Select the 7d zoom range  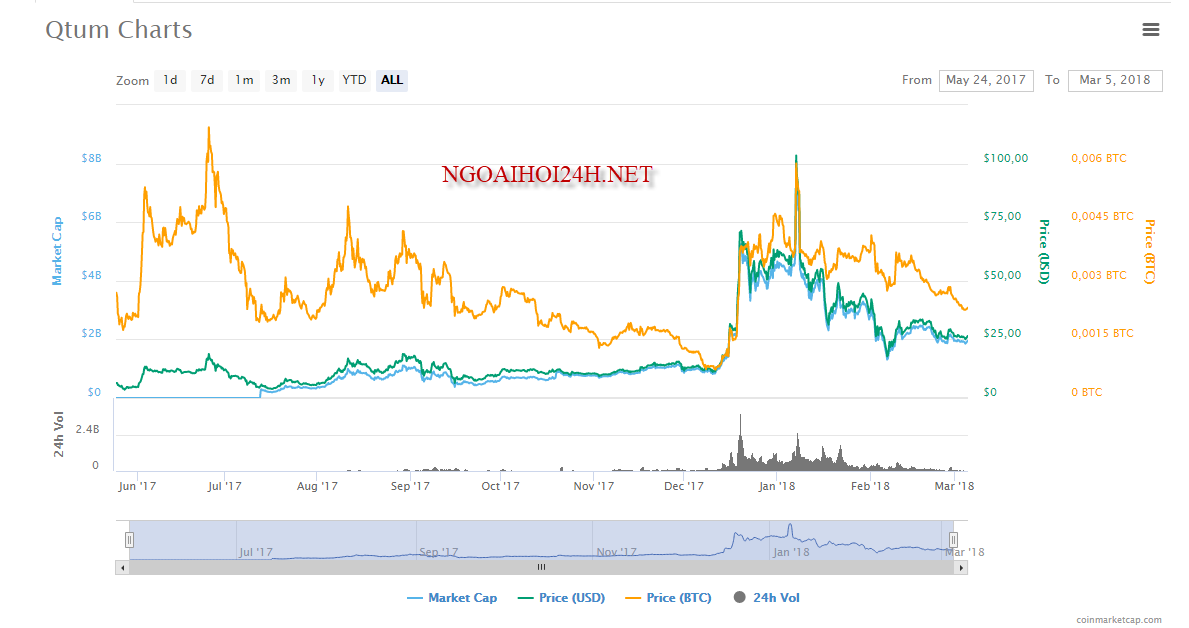point(207,80)
